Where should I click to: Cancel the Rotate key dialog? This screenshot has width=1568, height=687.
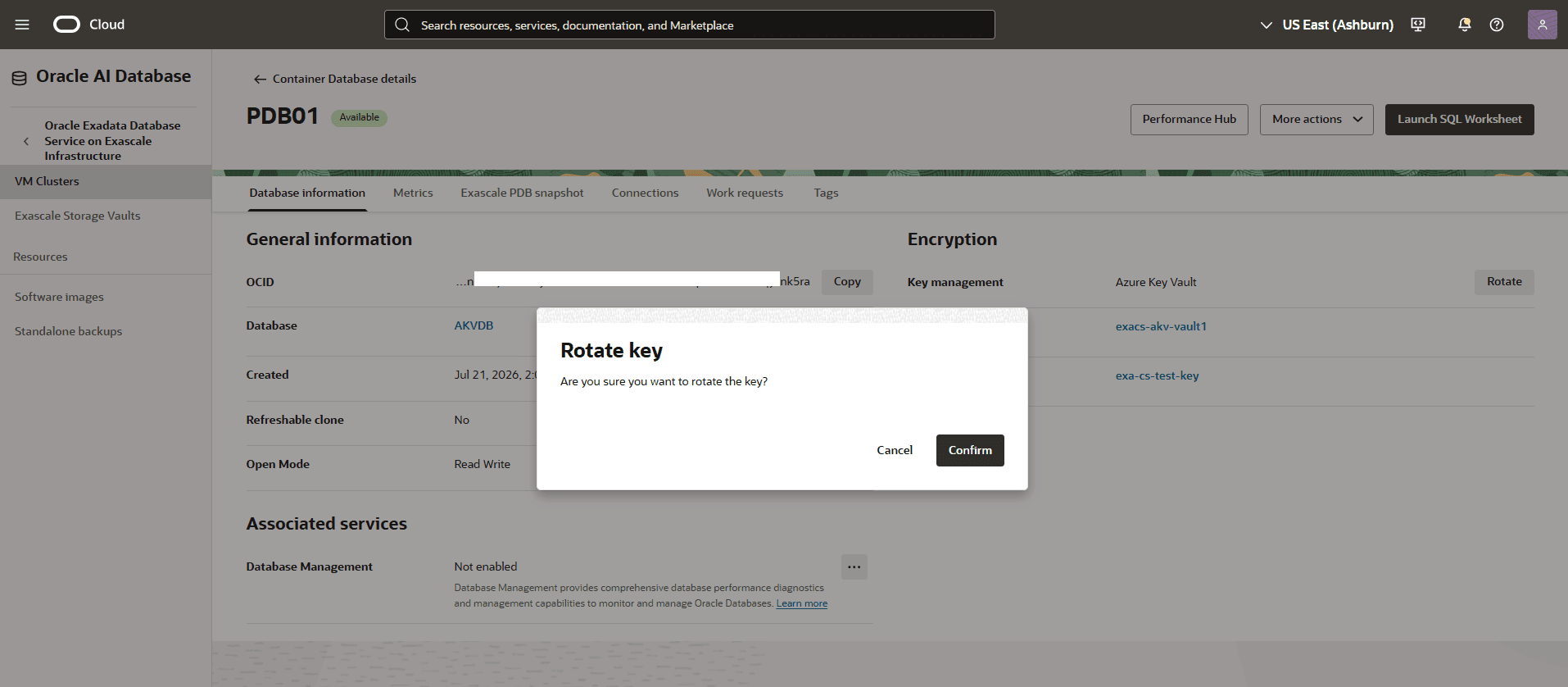895,450
